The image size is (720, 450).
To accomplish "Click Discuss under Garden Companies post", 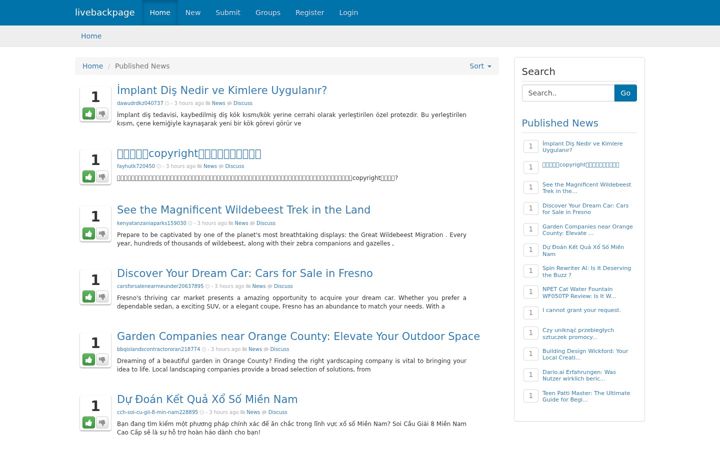I will pyautogui.click(x=279, y=349).
